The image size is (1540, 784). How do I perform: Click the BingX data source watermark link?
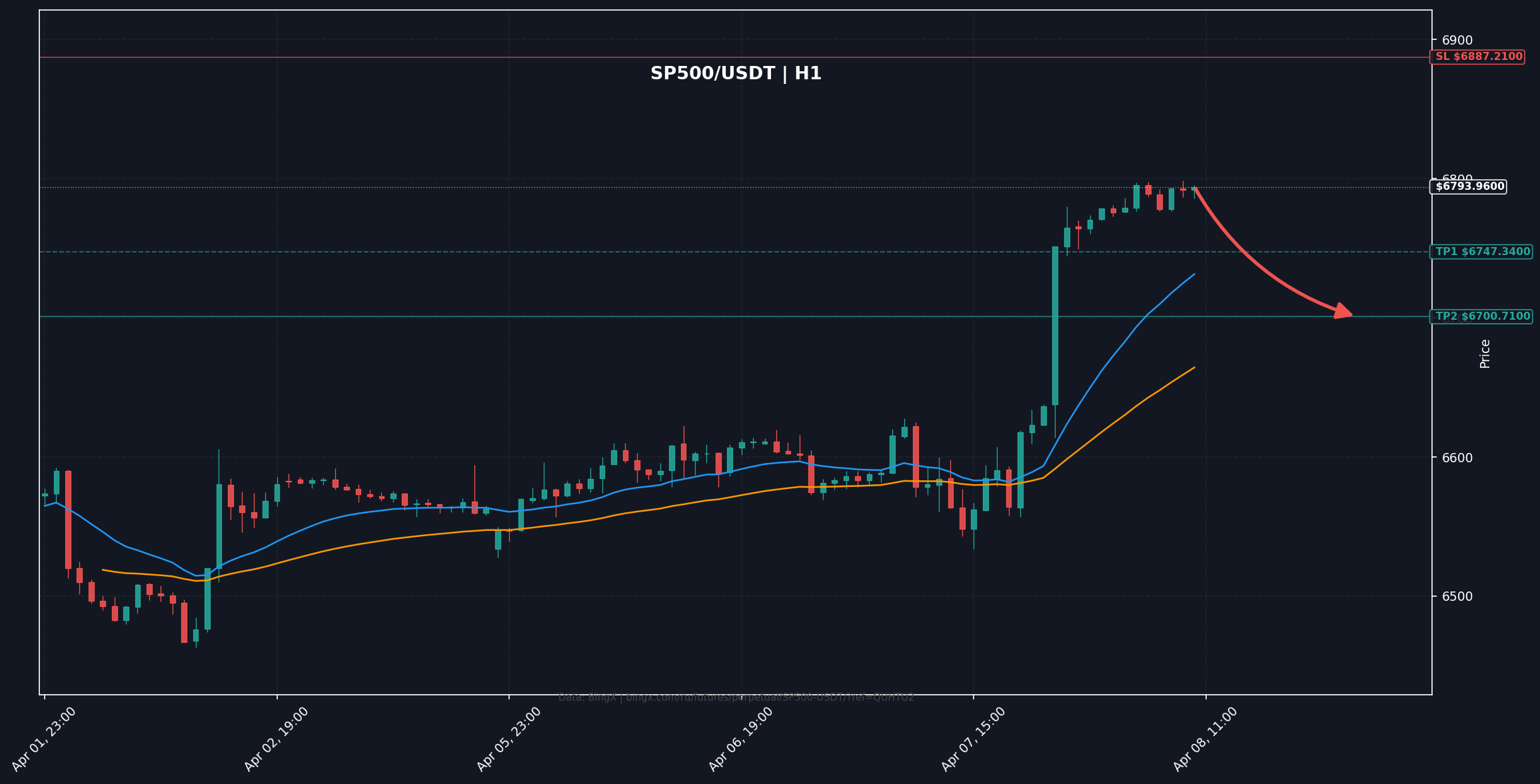coord(736,697)
